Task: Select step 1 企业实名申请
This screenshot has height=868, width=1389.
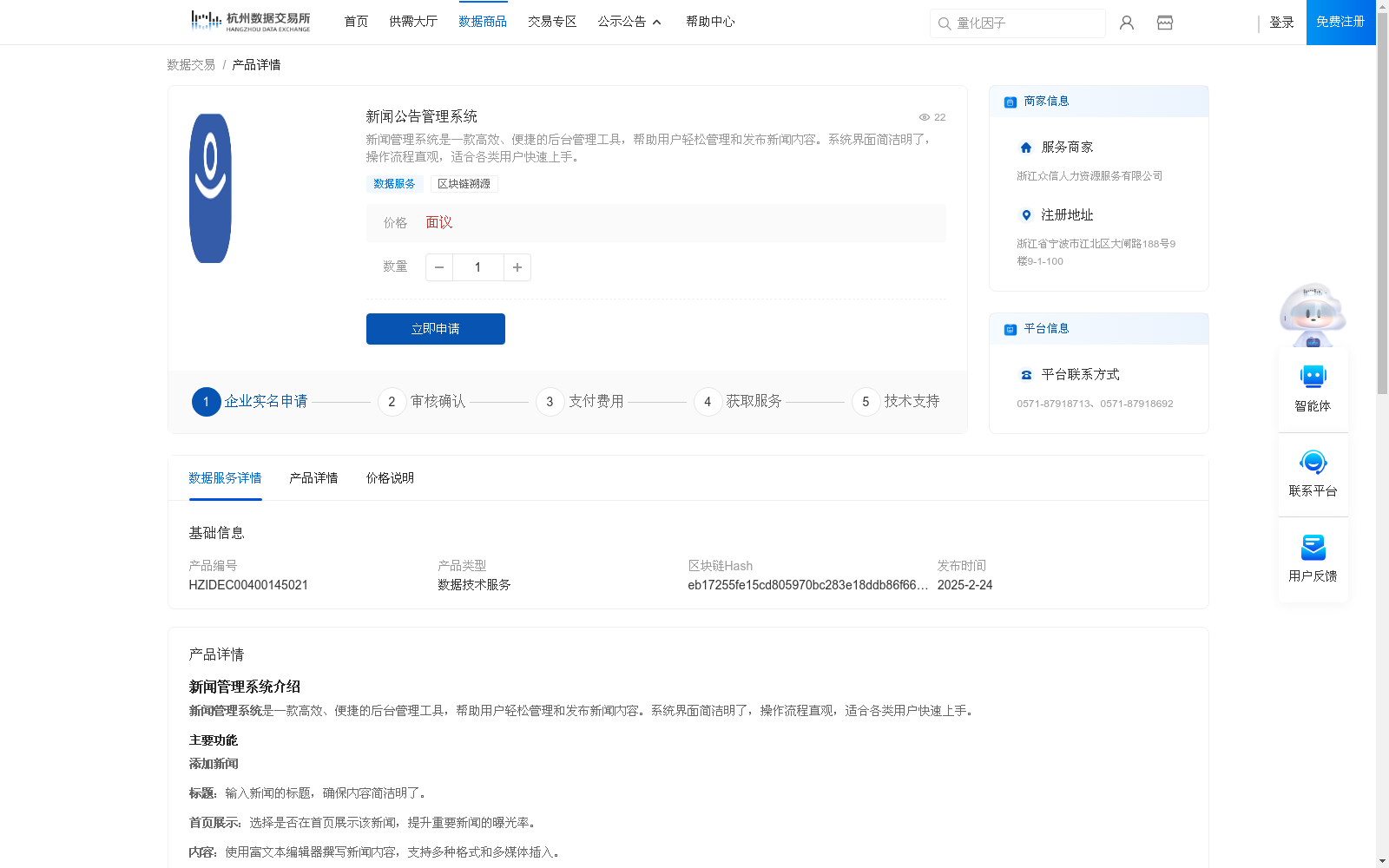Action: [x=250, y=402]
